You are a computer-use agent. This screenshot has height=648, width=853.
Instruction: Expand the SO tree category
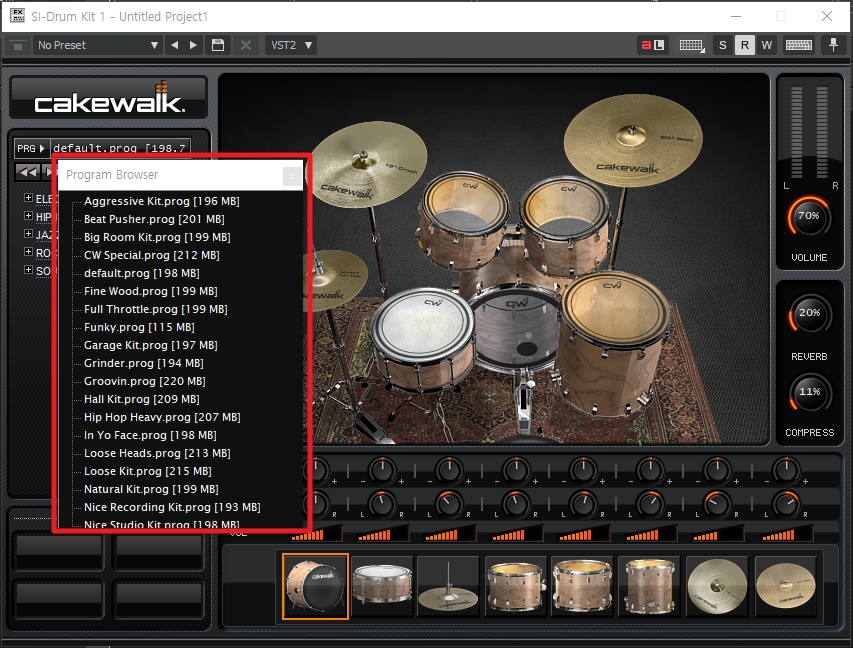coord(28,270)
